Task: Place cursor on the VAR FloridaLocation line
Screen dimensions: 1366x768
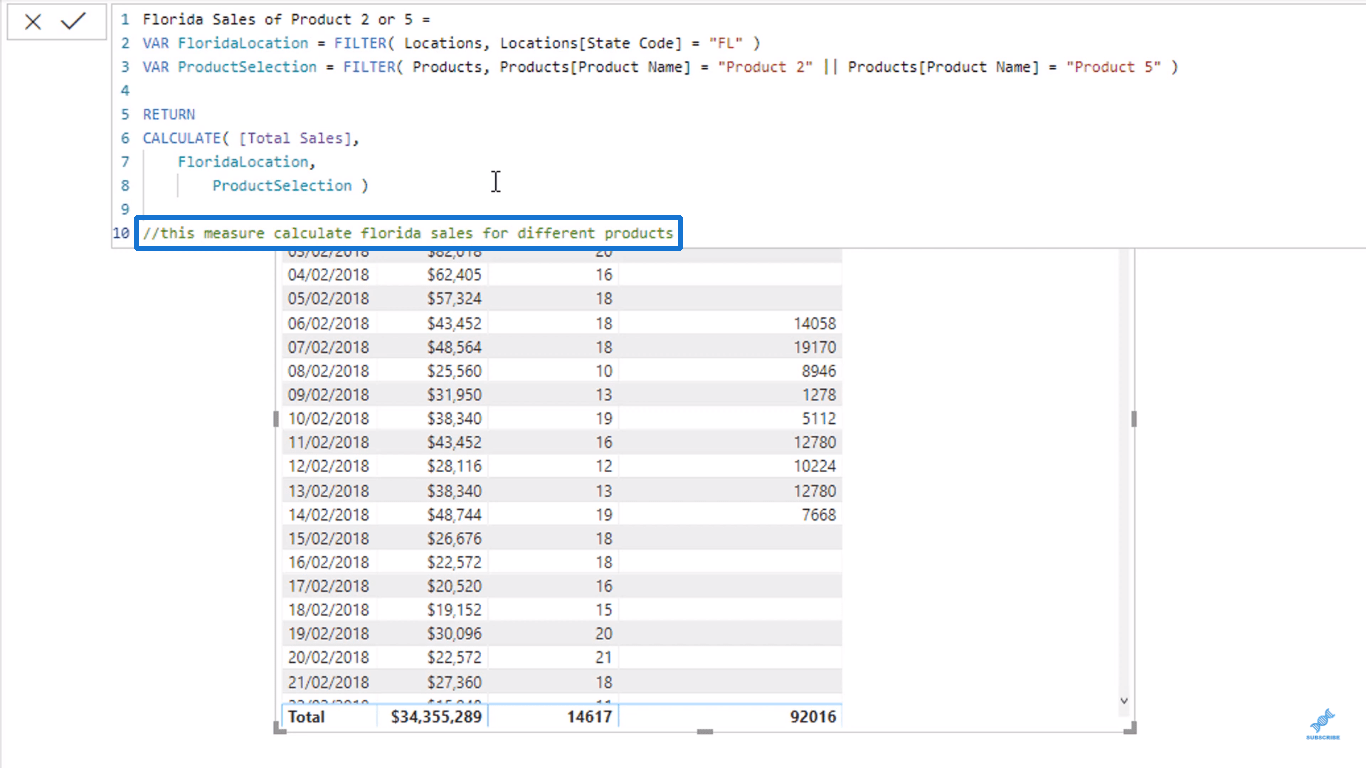Action: [451, 43]
